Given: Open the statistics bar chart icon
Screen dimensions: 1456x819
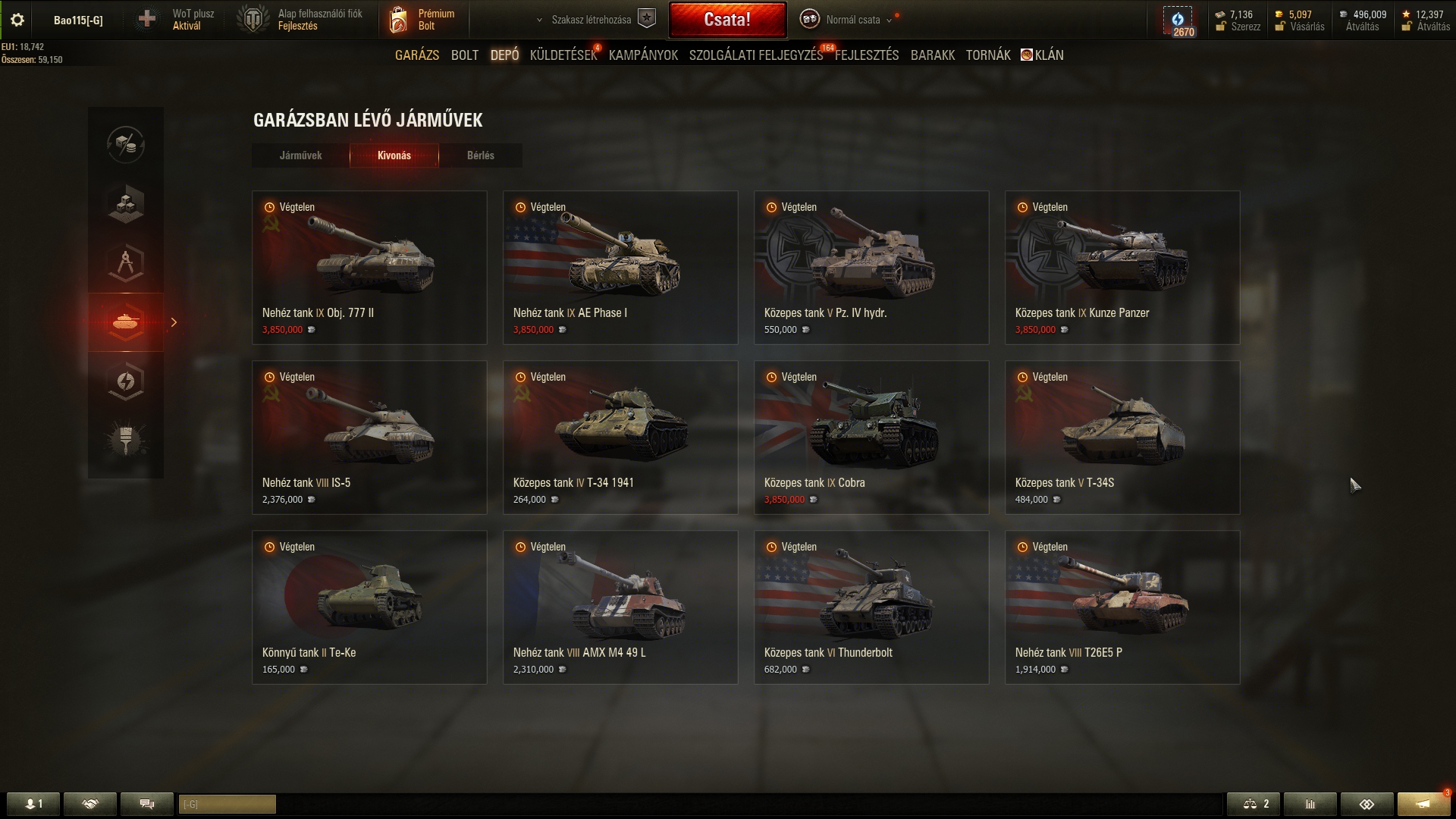Looking at the screenshot, I should [x=1310, y=804].
